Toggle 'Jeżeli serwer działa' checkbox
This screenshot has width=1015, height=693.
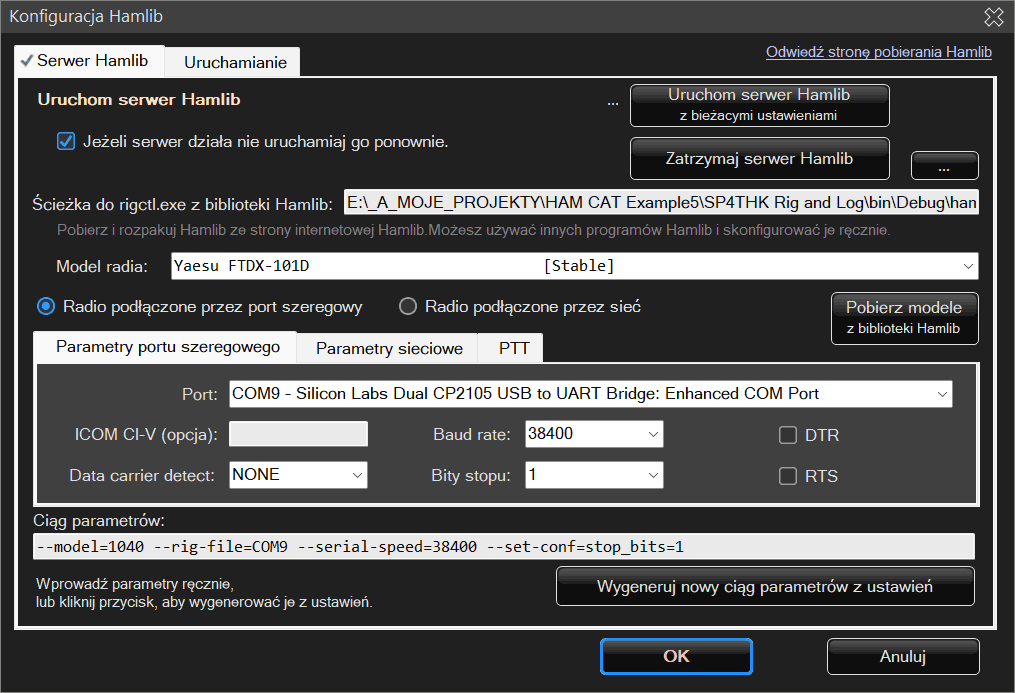[67, 142]
